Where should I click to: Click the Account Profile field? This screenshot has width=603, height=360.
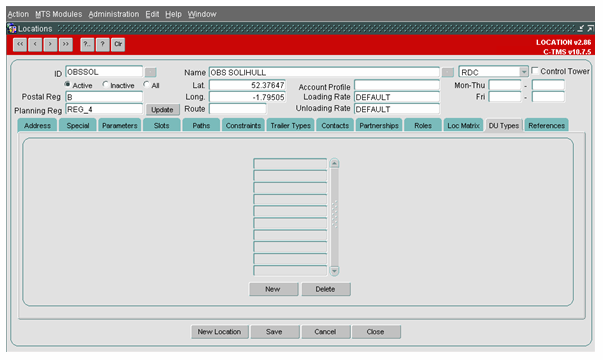(397, 85)
